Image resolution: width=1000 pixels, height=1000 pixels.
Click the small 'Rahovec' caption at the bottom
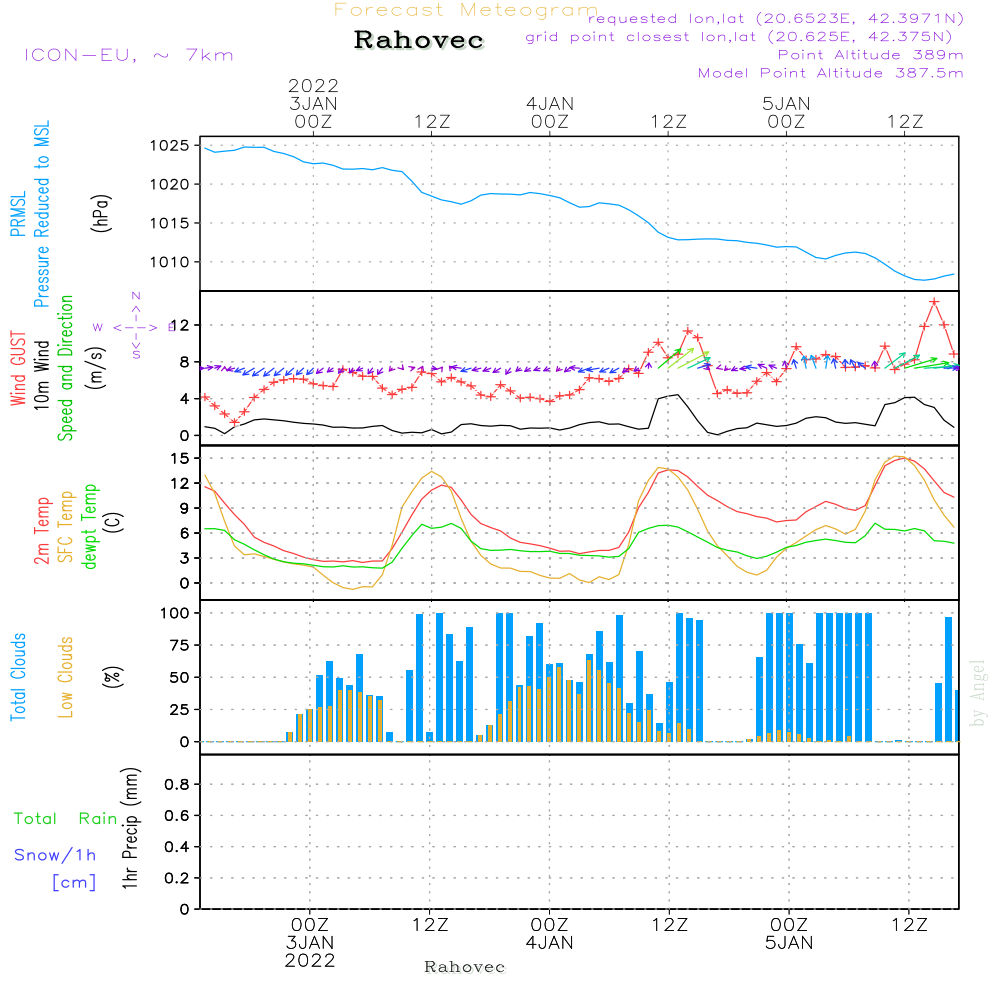coord(464,967)
